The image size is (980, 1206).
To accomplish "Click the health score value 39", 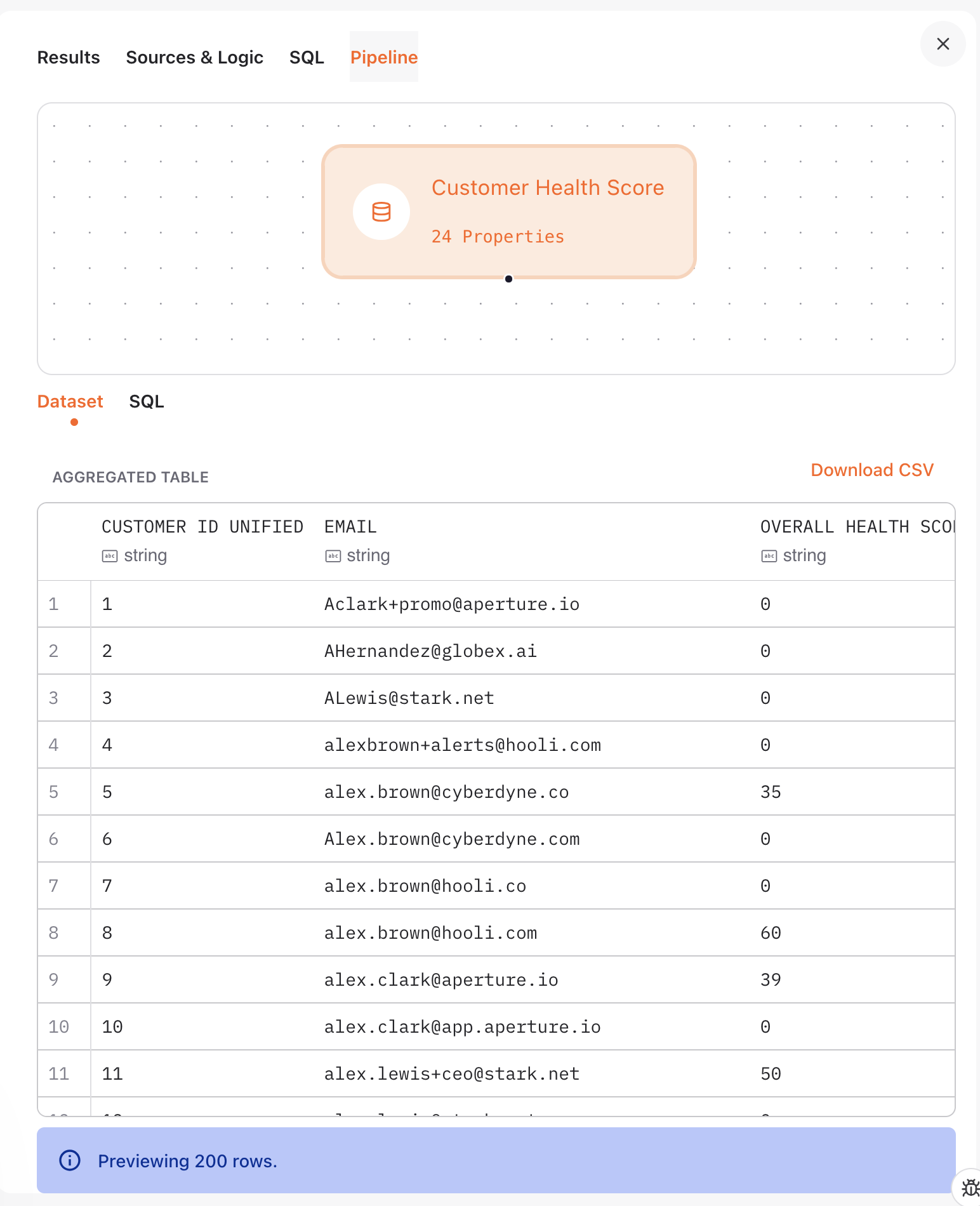I will (x=771, y=979).
